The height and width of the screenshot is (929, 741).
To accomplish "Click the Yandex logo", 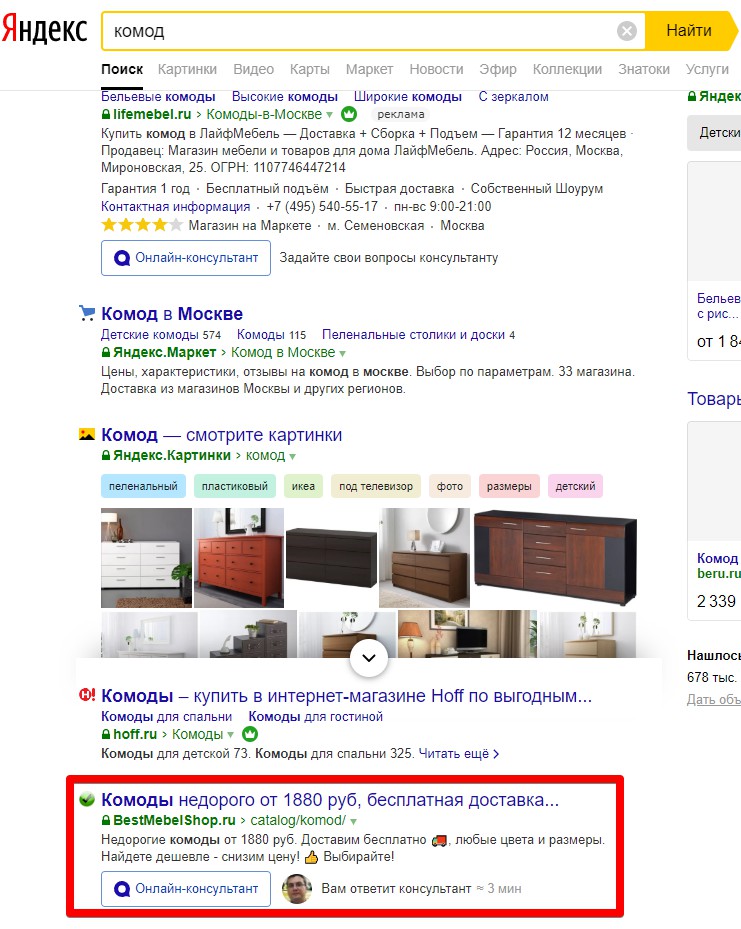I will 44,29.
